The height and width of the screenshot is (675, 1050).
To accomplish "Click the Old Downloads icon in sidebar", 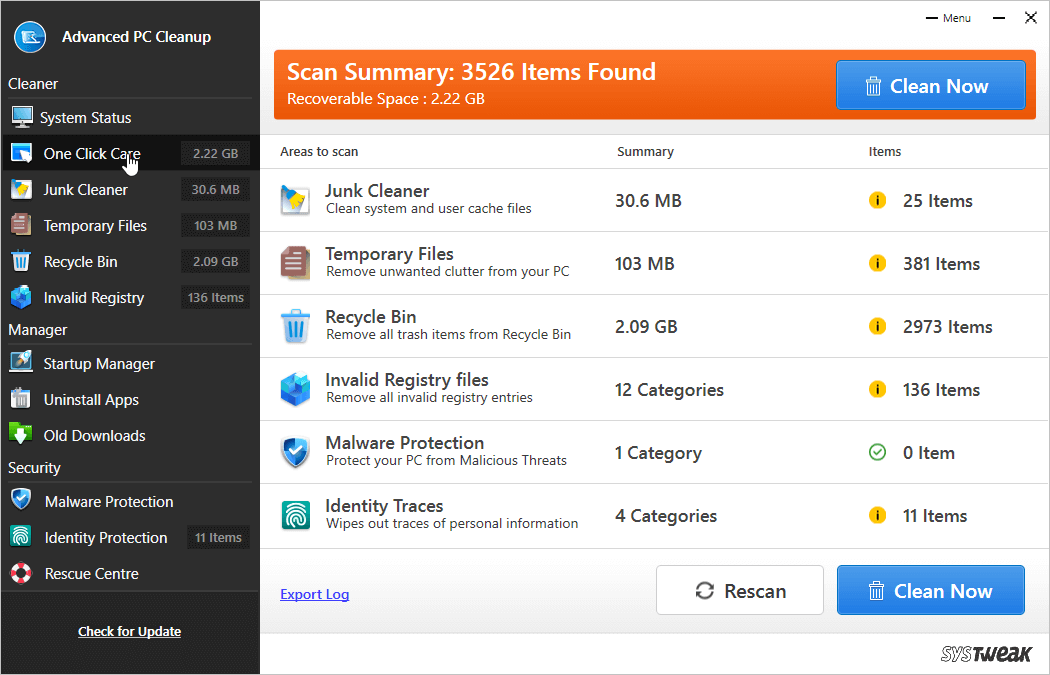I will [20, 435].
